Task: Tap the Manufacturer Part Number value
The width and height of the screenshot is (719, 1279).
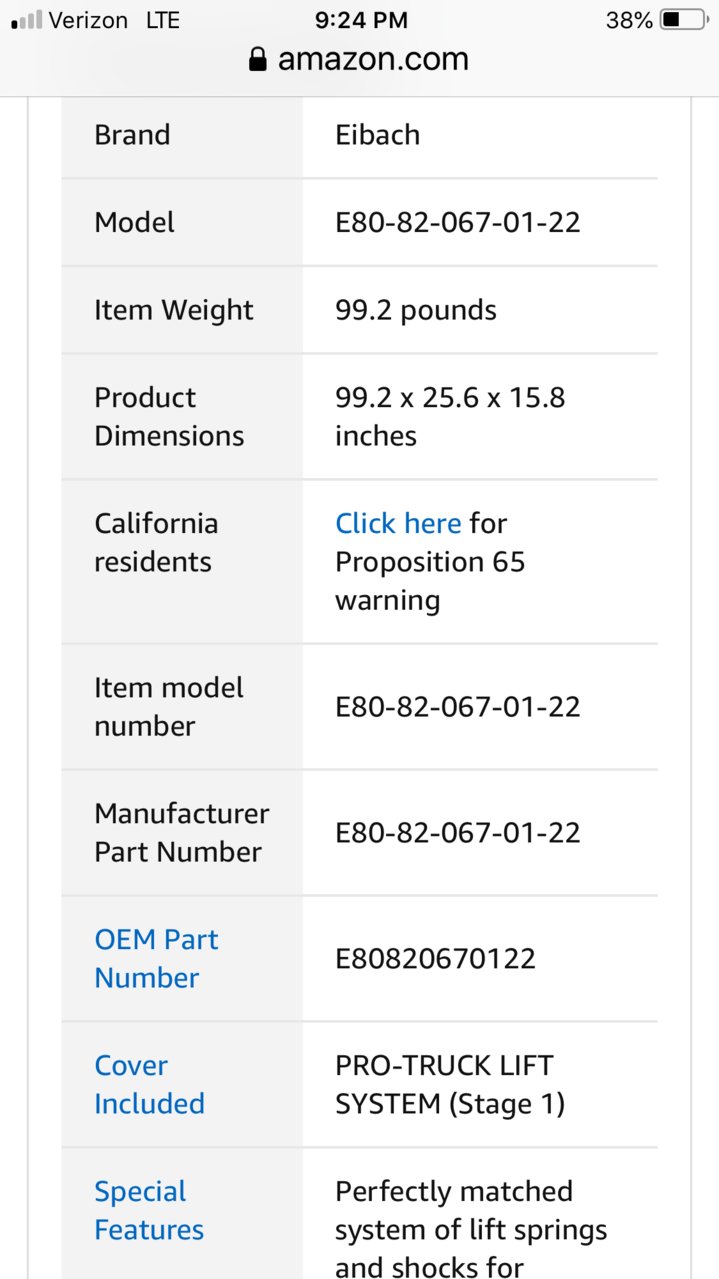Action: click(x=458, y=833)
